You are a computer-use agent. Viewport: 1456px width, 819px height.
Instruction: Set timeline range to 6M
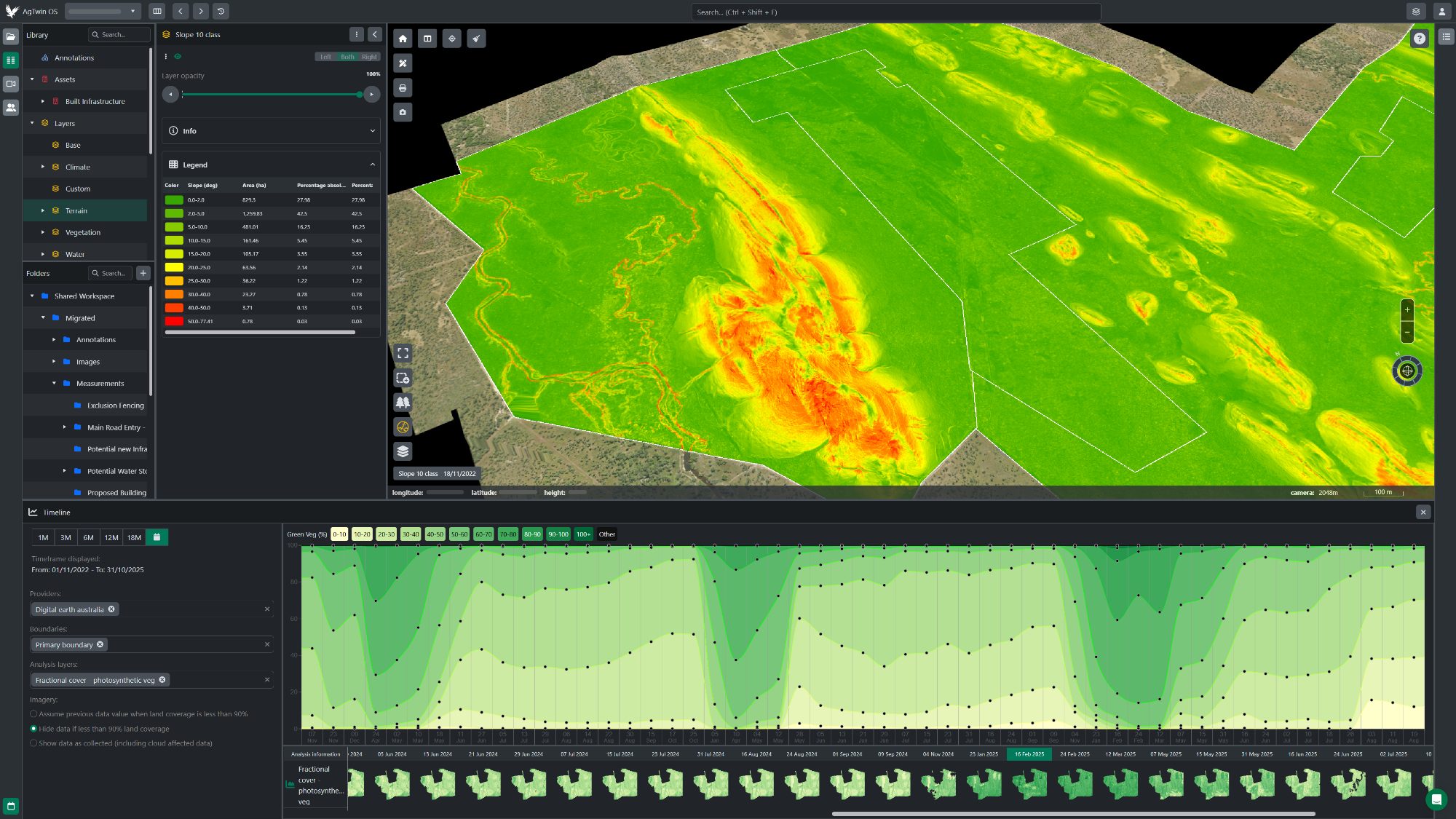pyautogui.click(x=88, y=537)
